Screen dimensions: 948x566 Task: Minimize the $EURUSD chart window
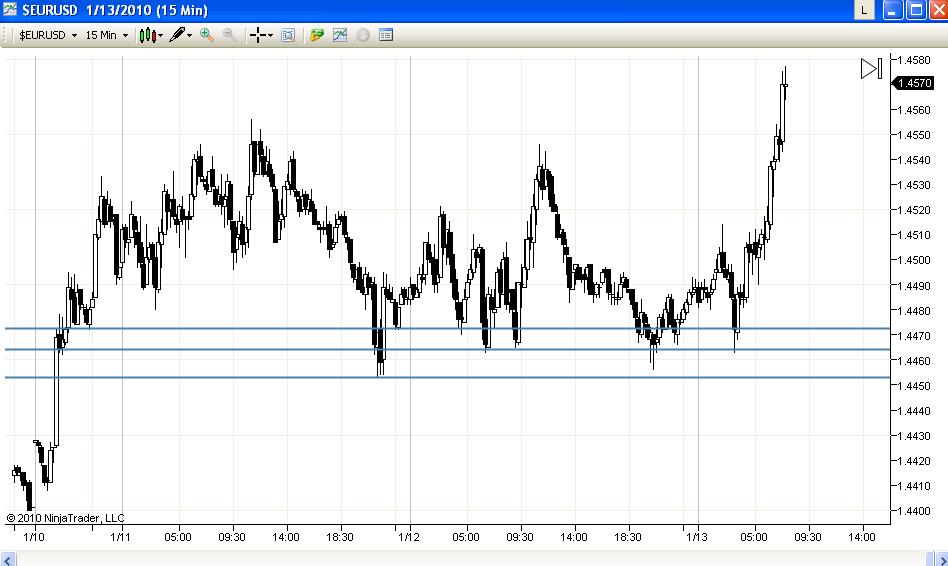pos(893,10)
